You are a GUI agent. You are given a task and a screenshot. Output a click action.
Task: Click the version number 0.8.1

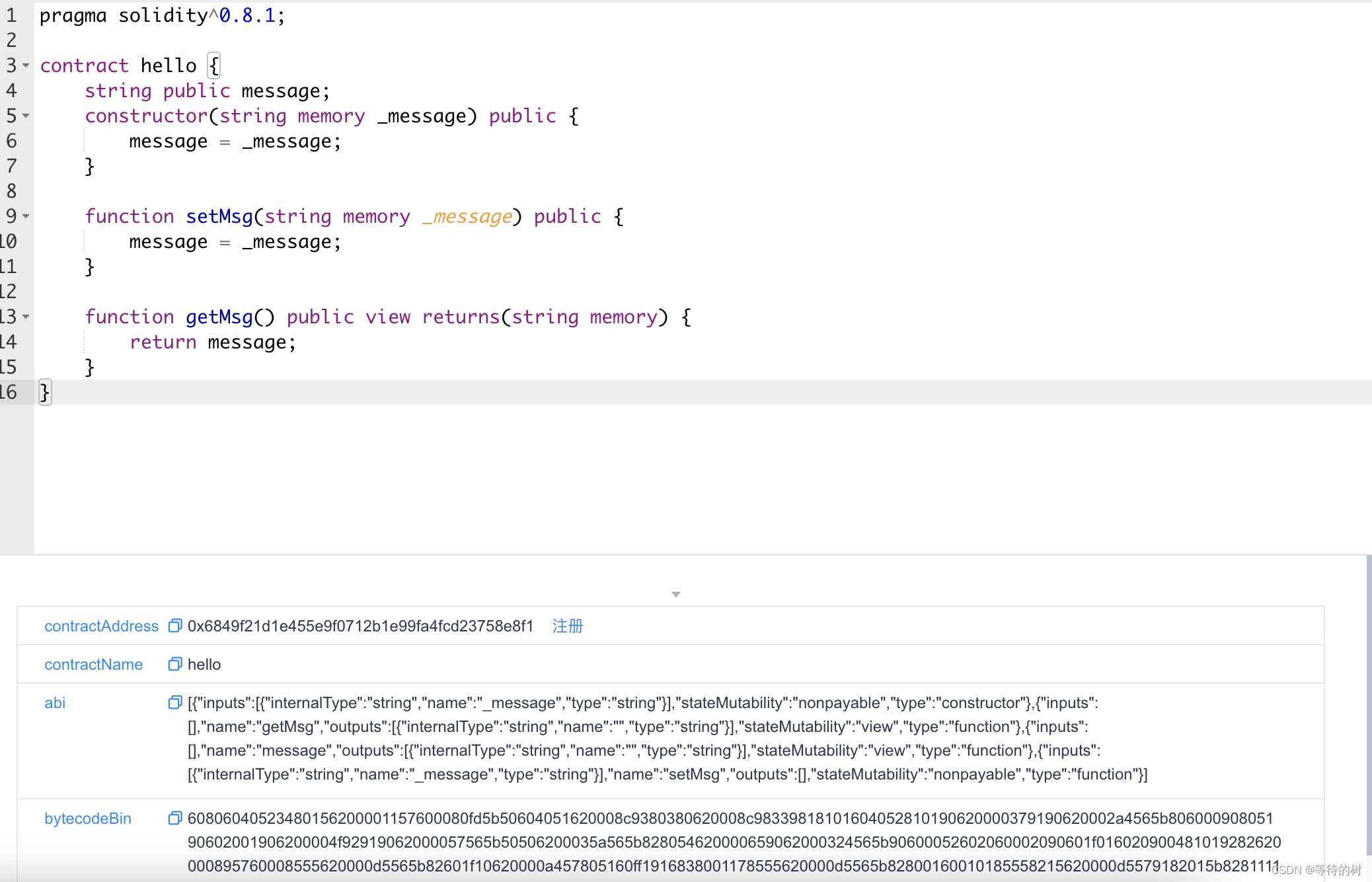pyautogui.click(x=247, y=15)
